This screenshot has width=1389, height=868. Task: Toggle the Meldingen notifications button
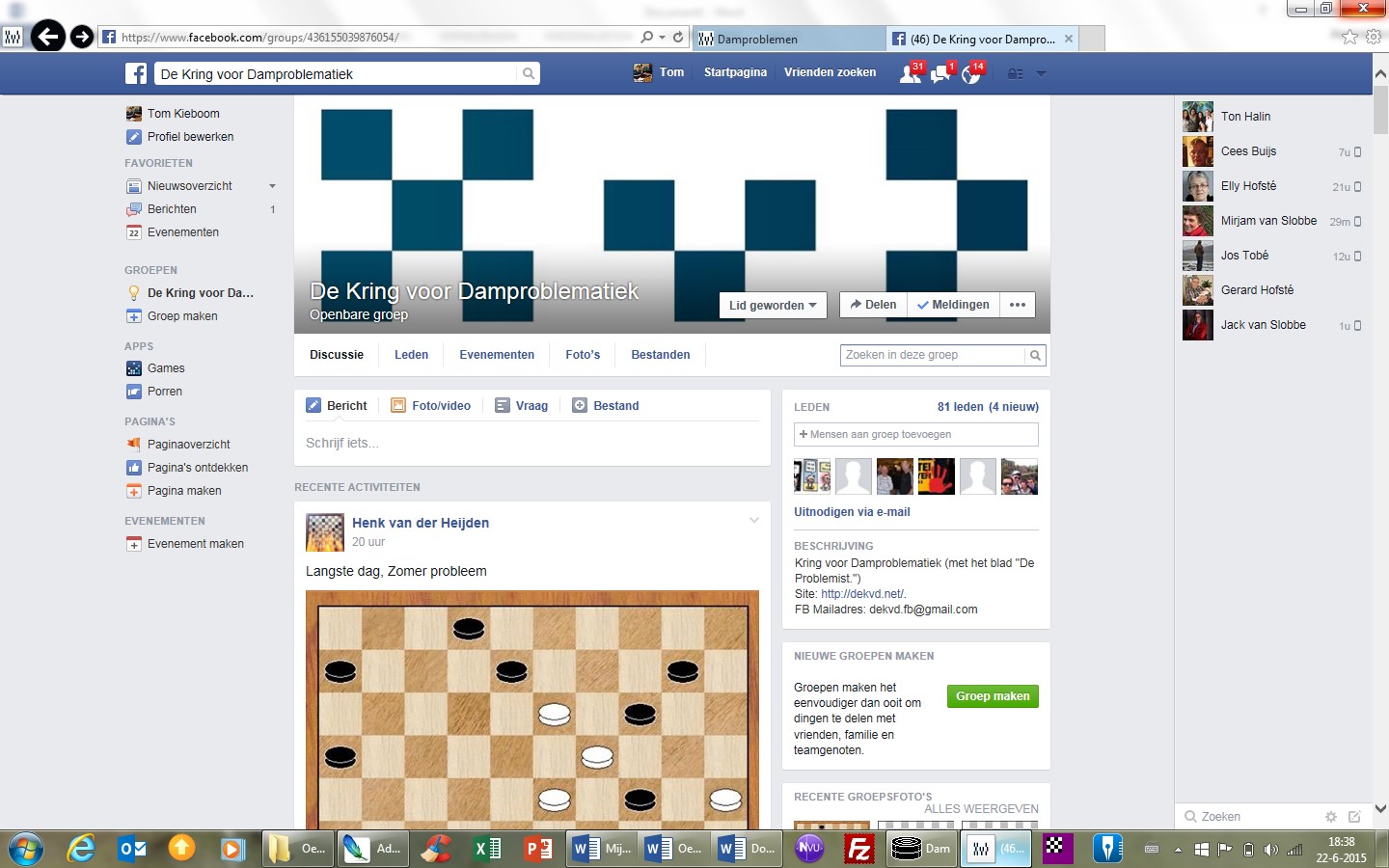click(953, 305)
